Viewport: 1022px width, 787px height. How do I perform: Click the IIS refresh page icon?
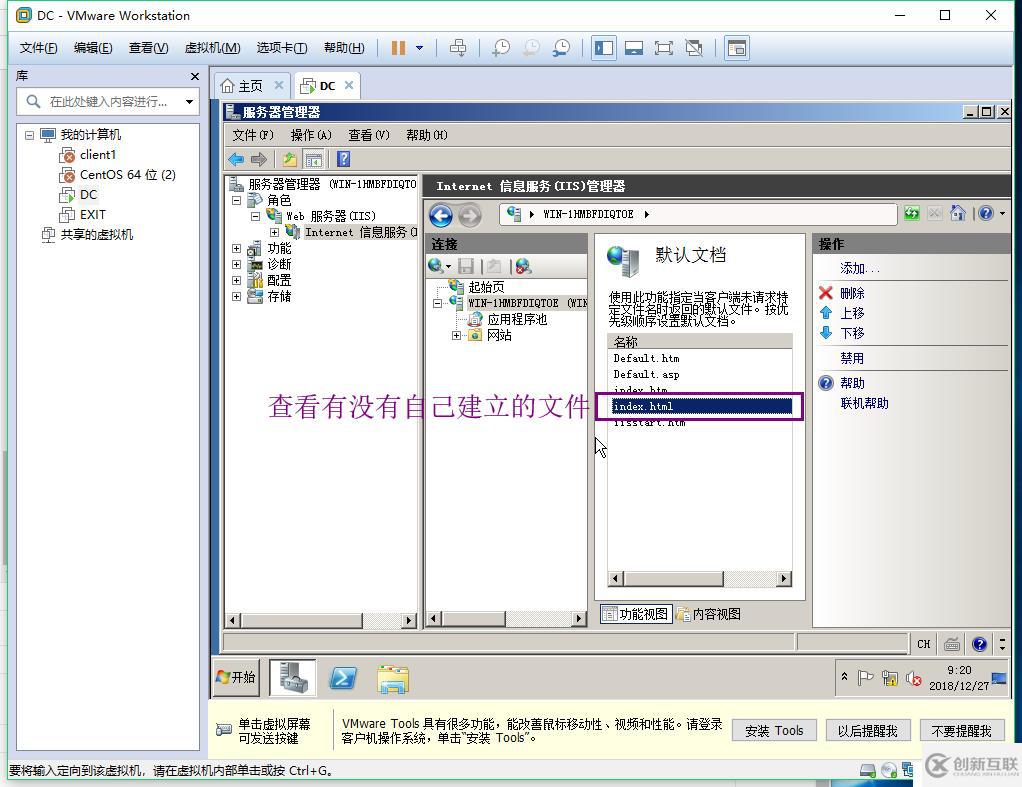tap(912, 213)
